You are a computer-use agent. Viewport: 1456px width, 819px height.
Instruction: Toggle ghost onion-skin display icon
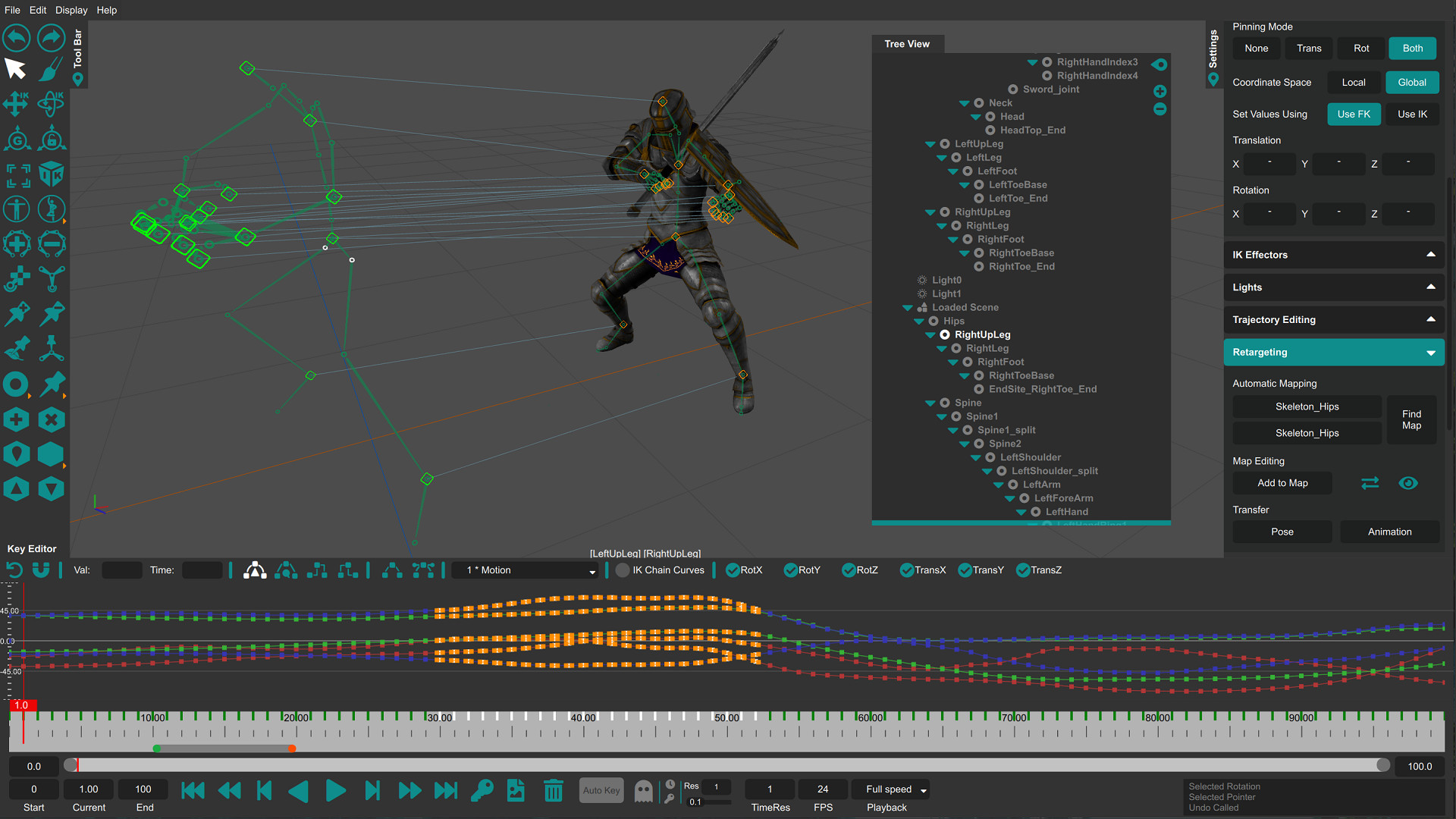[x=643, y=790]
